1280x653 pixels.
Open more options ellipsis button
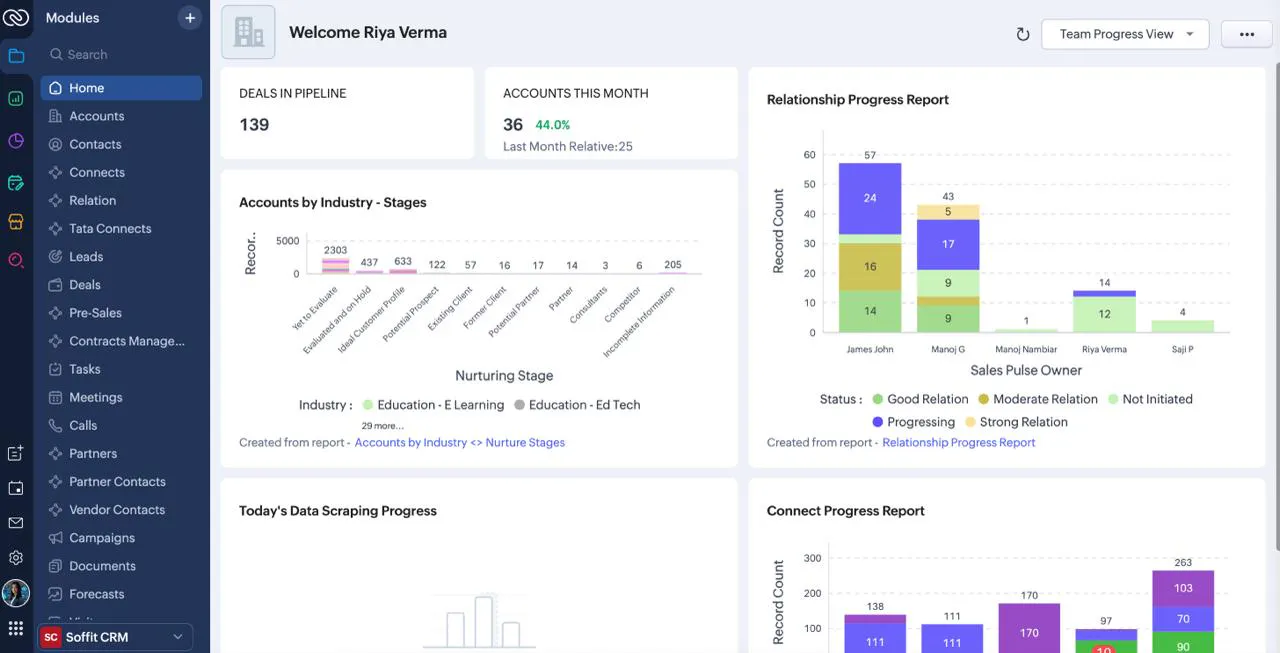pyautogui.click(x=1246, y=34)
